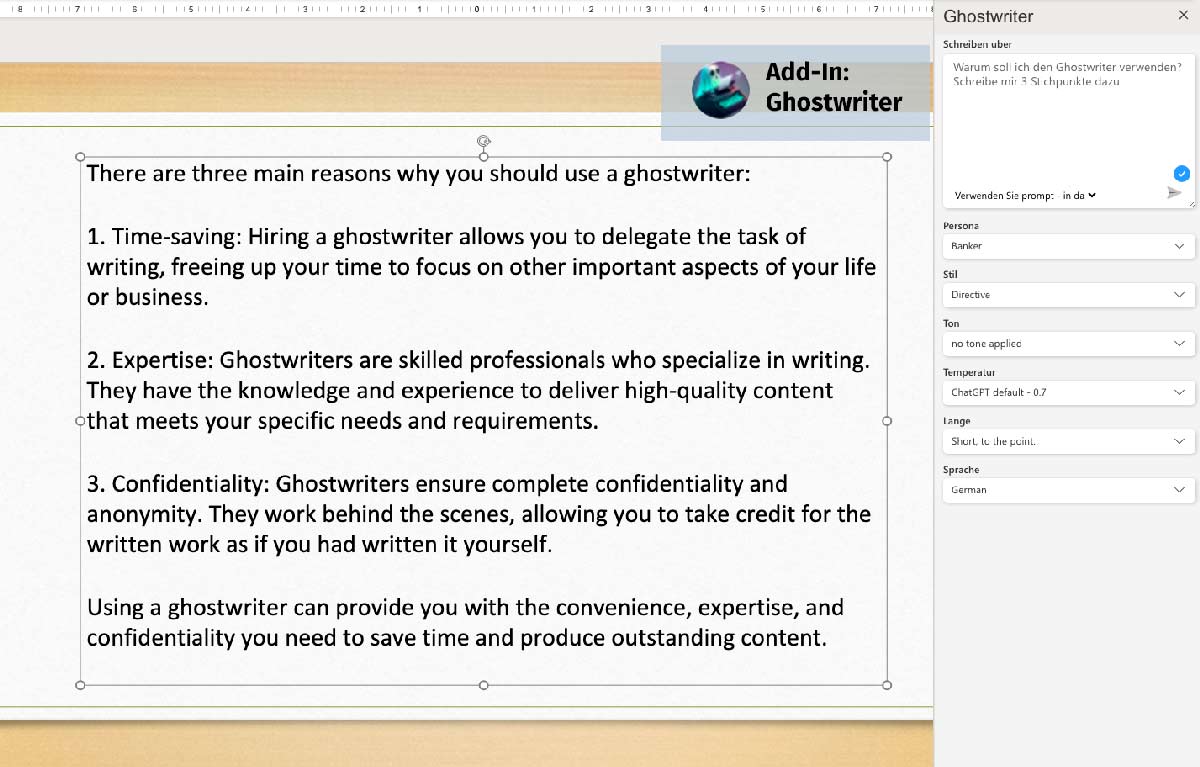The width and height of the screenshot is (1200, 767).
Task: Open the Stil dropdown showing Directive
Action: [x=1068, y=295]
